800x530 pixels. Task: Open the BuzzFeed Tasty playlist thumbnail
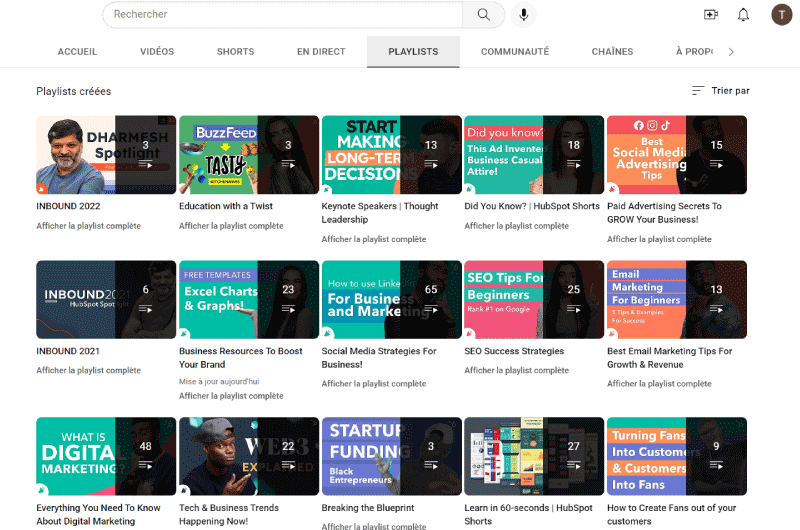249,155
